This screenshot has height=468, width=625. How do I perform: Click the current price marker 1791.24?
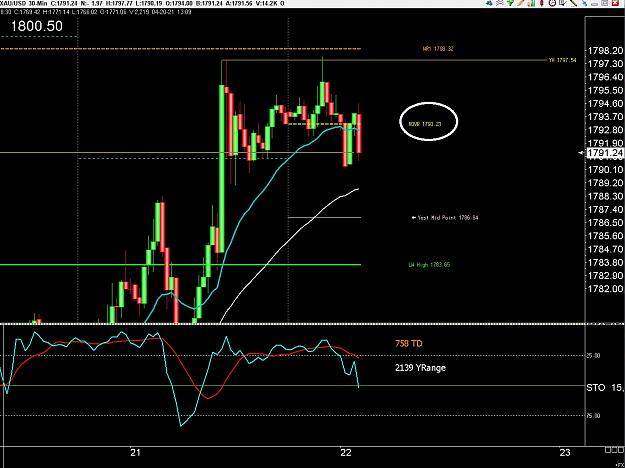605,153
